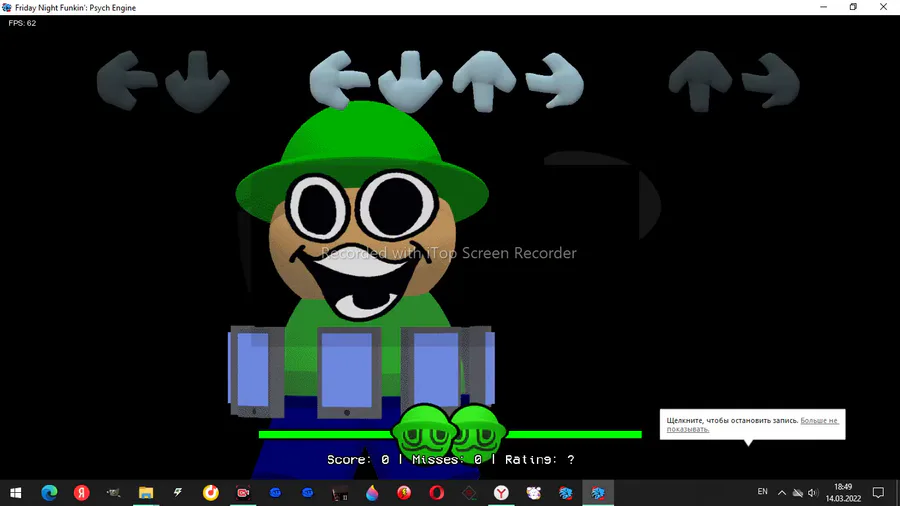Screen dimensions: 900x506
Task: Click the right green health head icon
Action: (x=478, y=435)
